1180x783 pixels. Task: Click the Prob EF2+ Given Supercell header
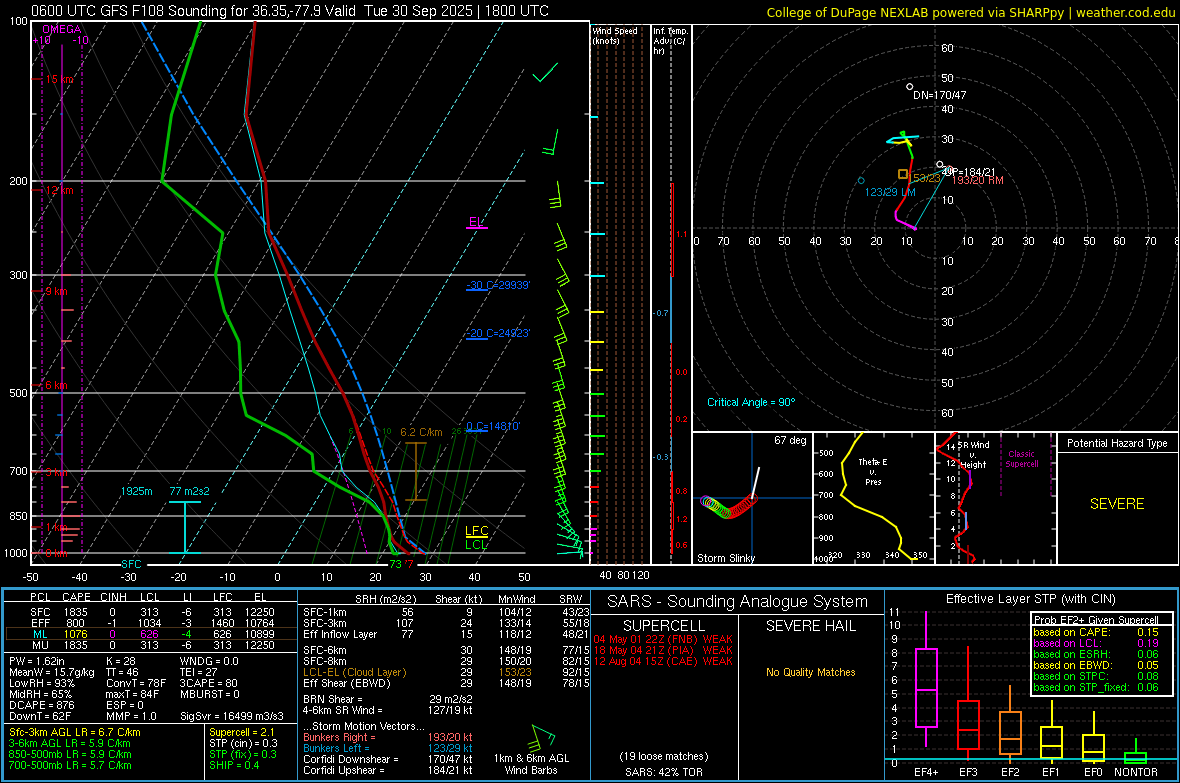1096,620
